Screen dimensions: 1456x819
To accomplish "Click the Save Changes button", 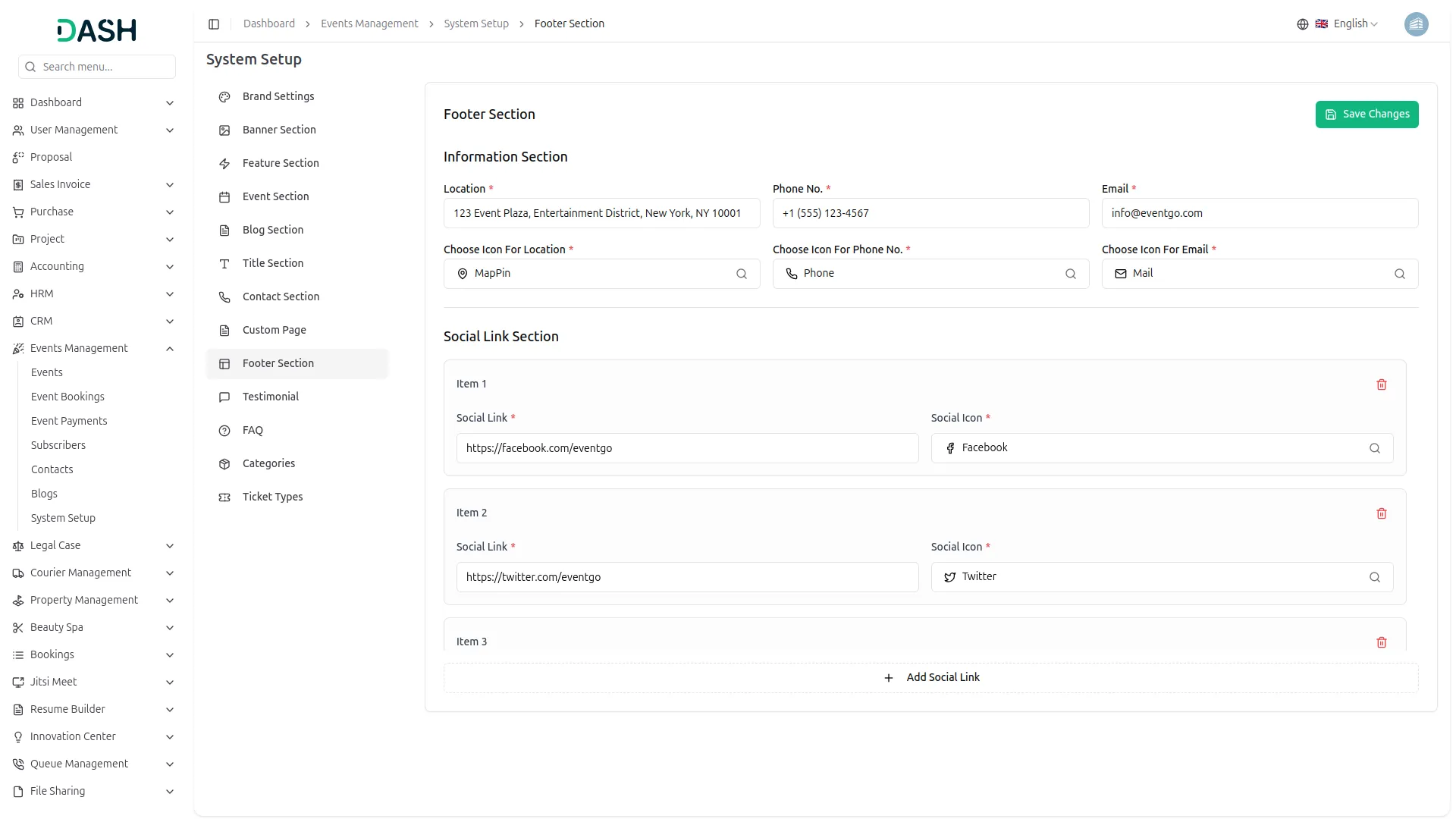I will (1366, 115).
